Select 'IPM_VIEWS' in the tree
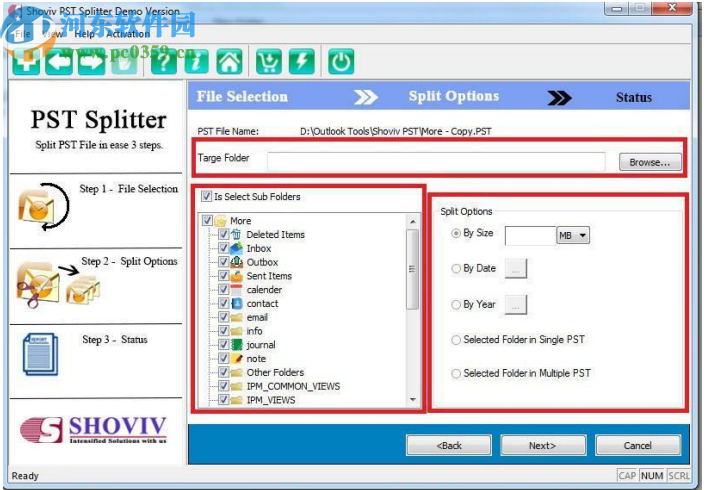The height and width of the screenshot is (490, 711). pos(271,400)
